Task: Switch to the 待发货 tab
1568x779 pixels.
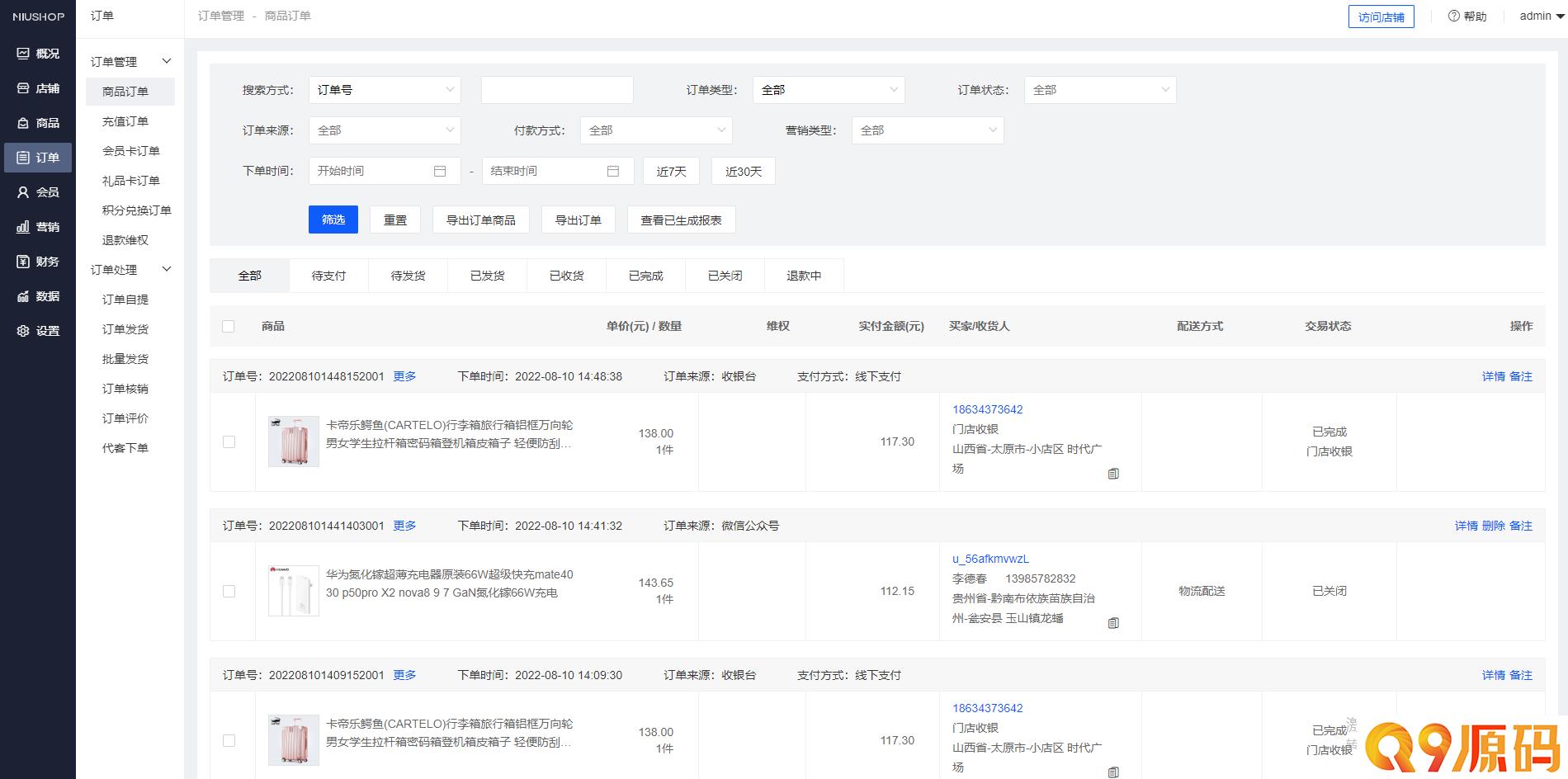Action: (x=408, y=276)
